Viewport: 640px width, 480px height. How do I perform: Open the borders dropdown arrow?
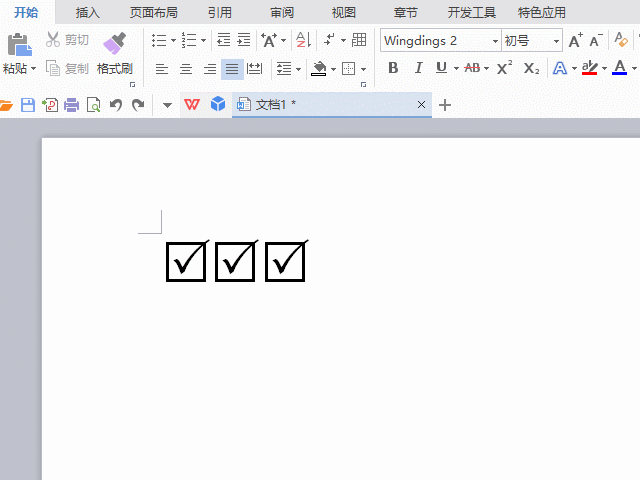click(363, 69)
